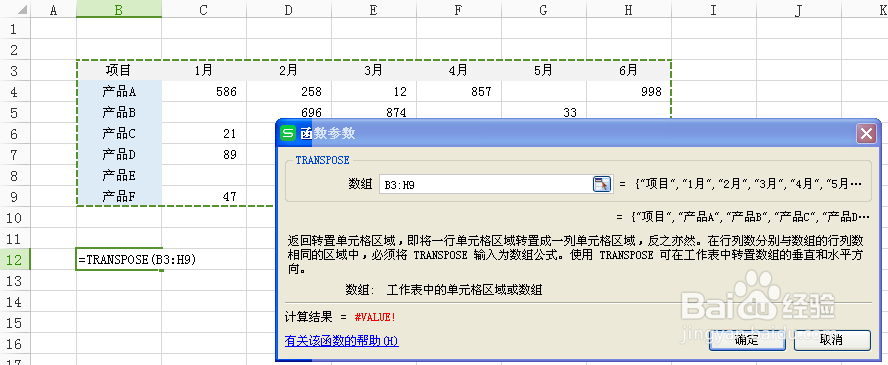
Task: Select row 16 header
Action: (x=15, y=343)
